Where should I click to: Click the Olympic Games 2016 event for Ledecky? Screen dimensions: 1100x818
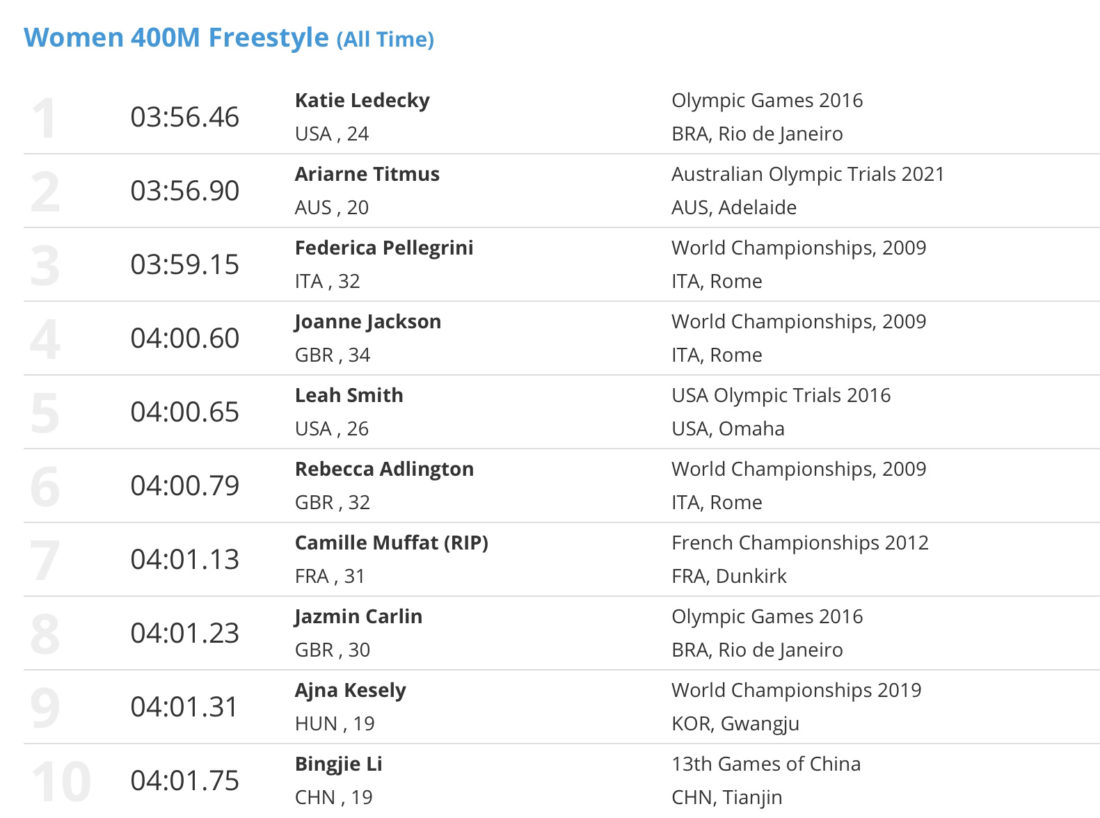pyautogui.click(x=767, y=101)
